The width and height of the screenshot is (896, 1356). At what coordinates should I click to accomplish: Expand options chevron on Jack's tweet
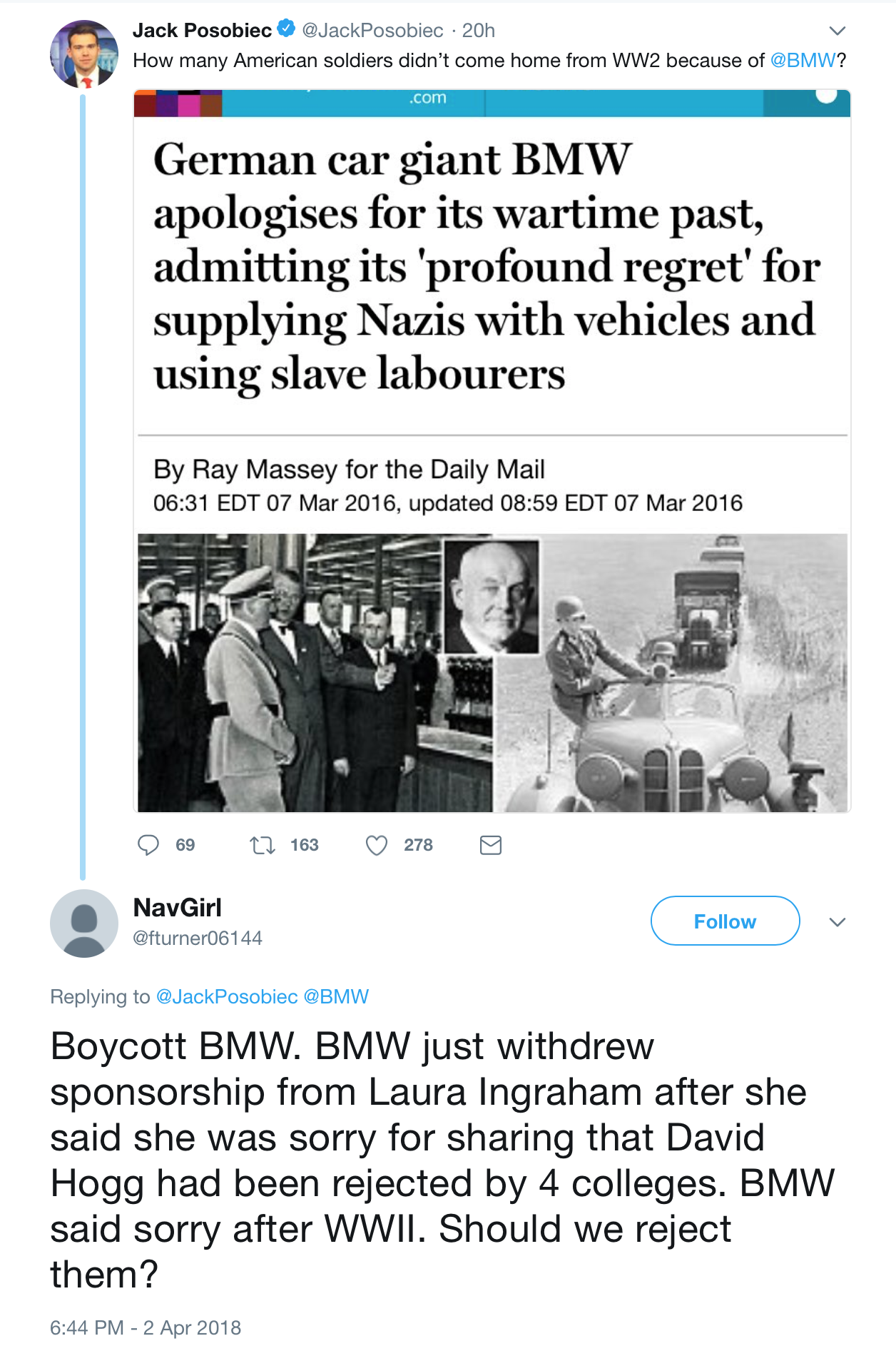pos(838,31)
